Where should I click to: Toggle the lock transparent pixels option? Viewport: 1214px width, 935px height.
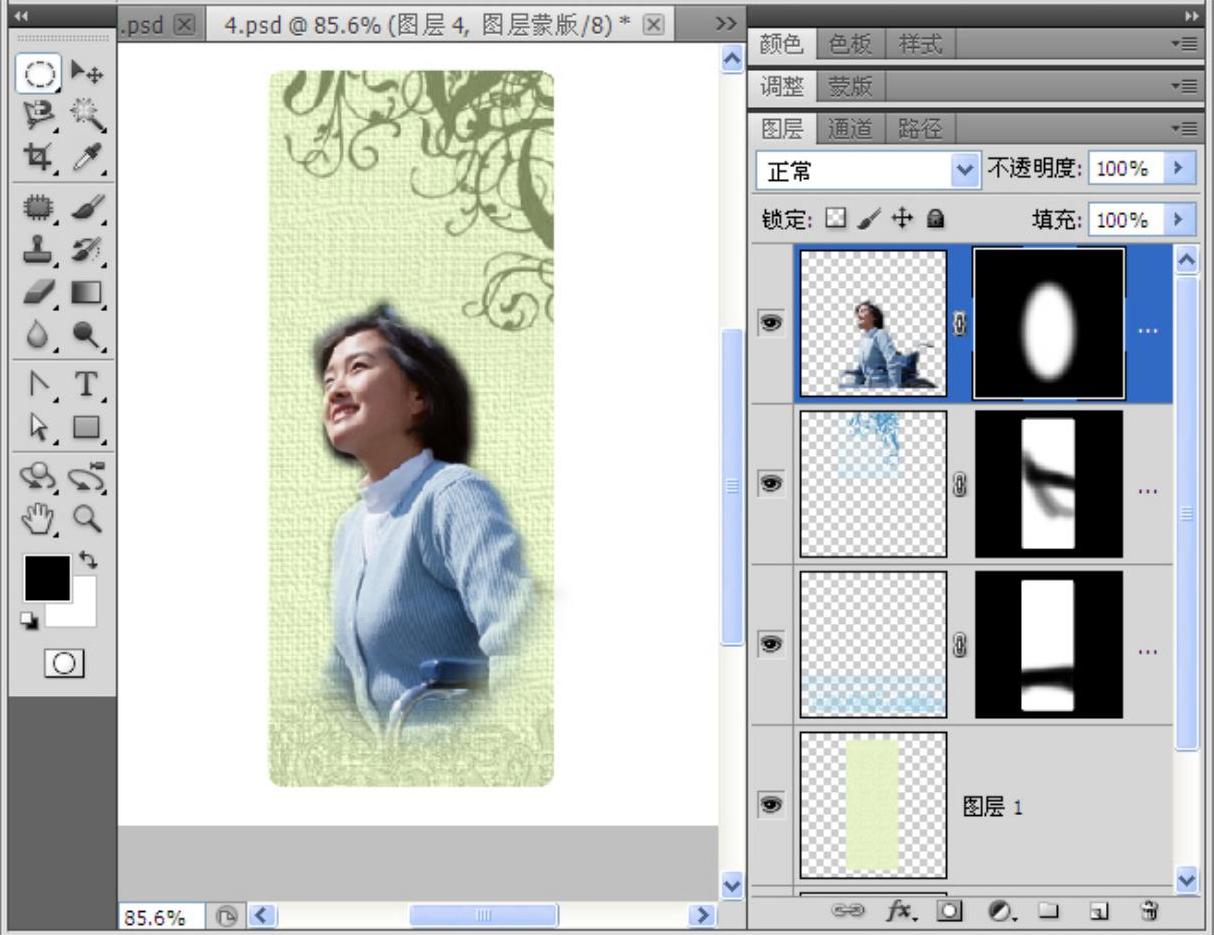point(835,219)
